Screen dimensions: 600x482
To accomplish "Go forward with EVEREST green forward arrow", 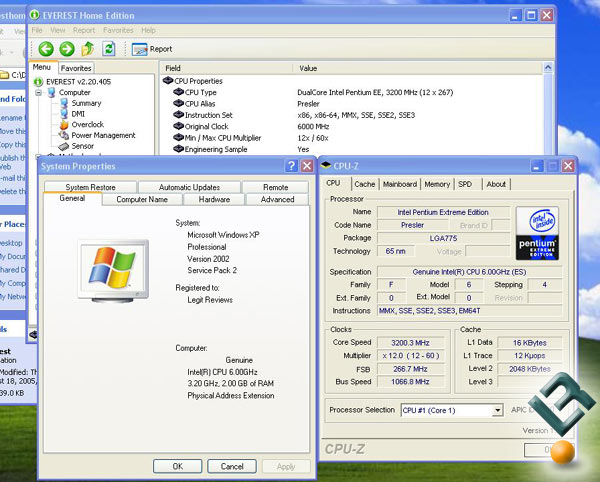I will pyautogui.click(x=67, y=49).
